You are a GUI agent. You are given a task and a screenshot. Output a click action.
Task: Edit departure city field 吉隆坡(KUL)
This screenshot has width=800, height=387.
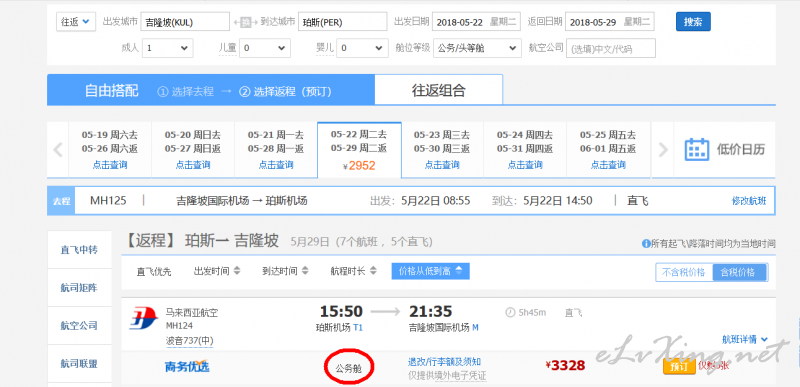[x=185, y=22]
